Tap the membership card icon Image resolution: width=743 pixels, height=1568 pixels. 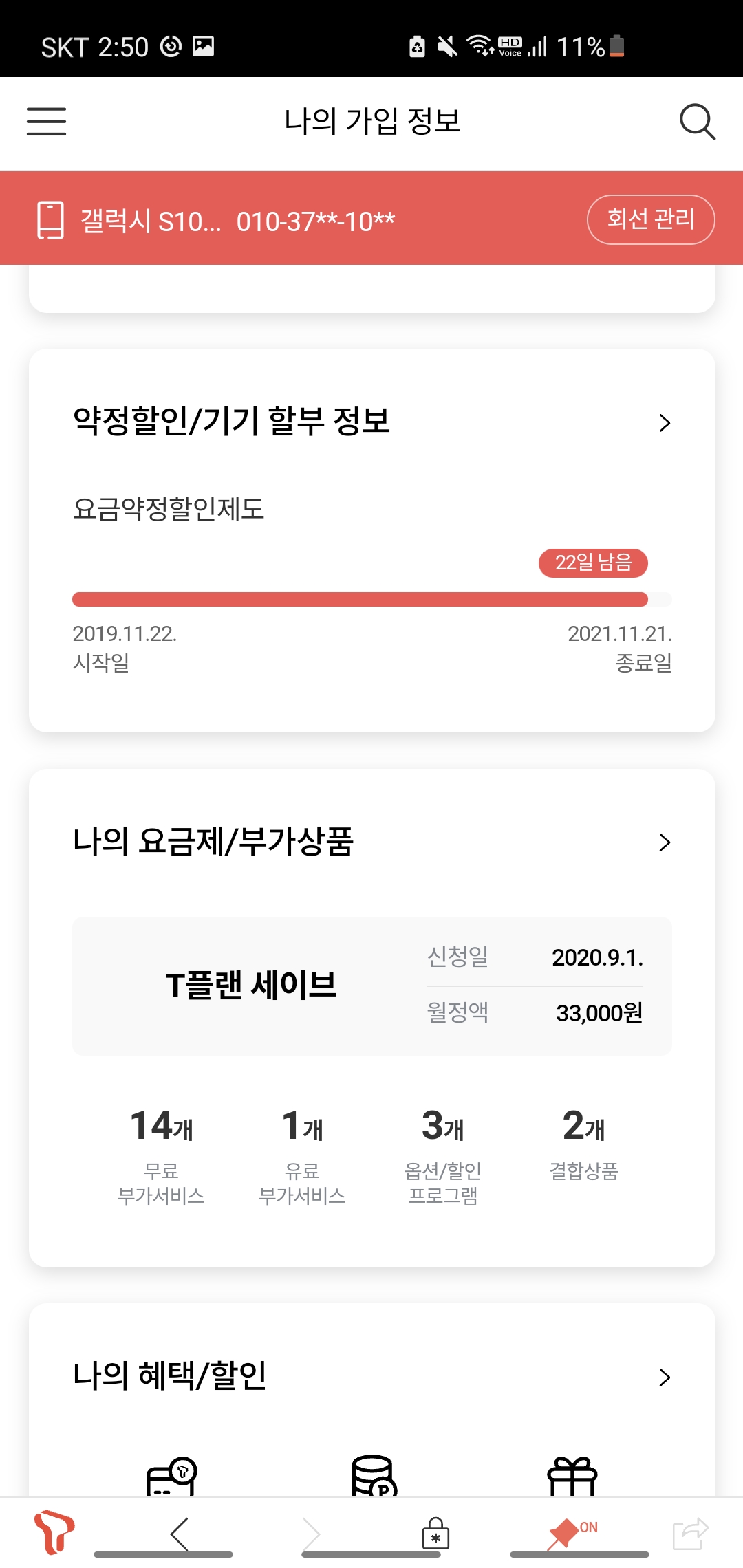pos(171,1476)
